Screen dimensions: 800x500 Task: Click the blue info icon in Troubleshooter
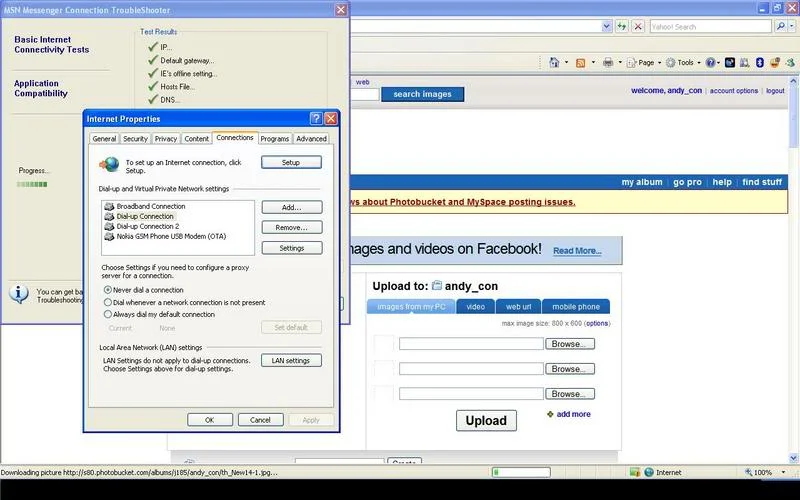point(19,294)
